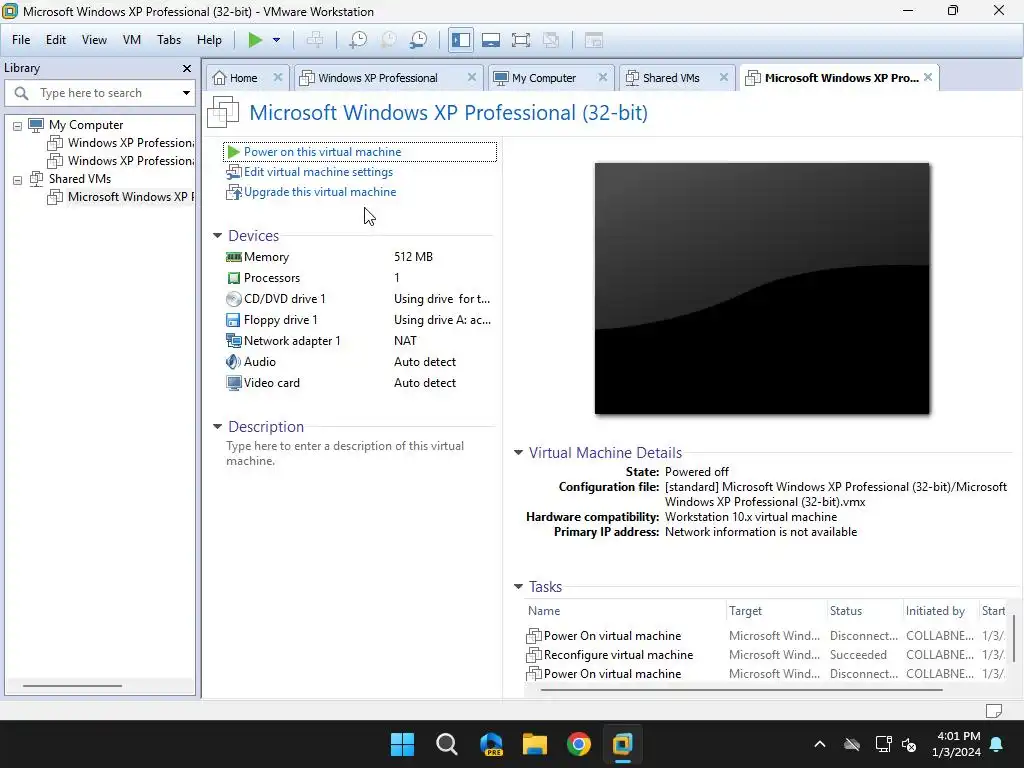
Task: Click the Audio device icon
Action: [233, 362]
